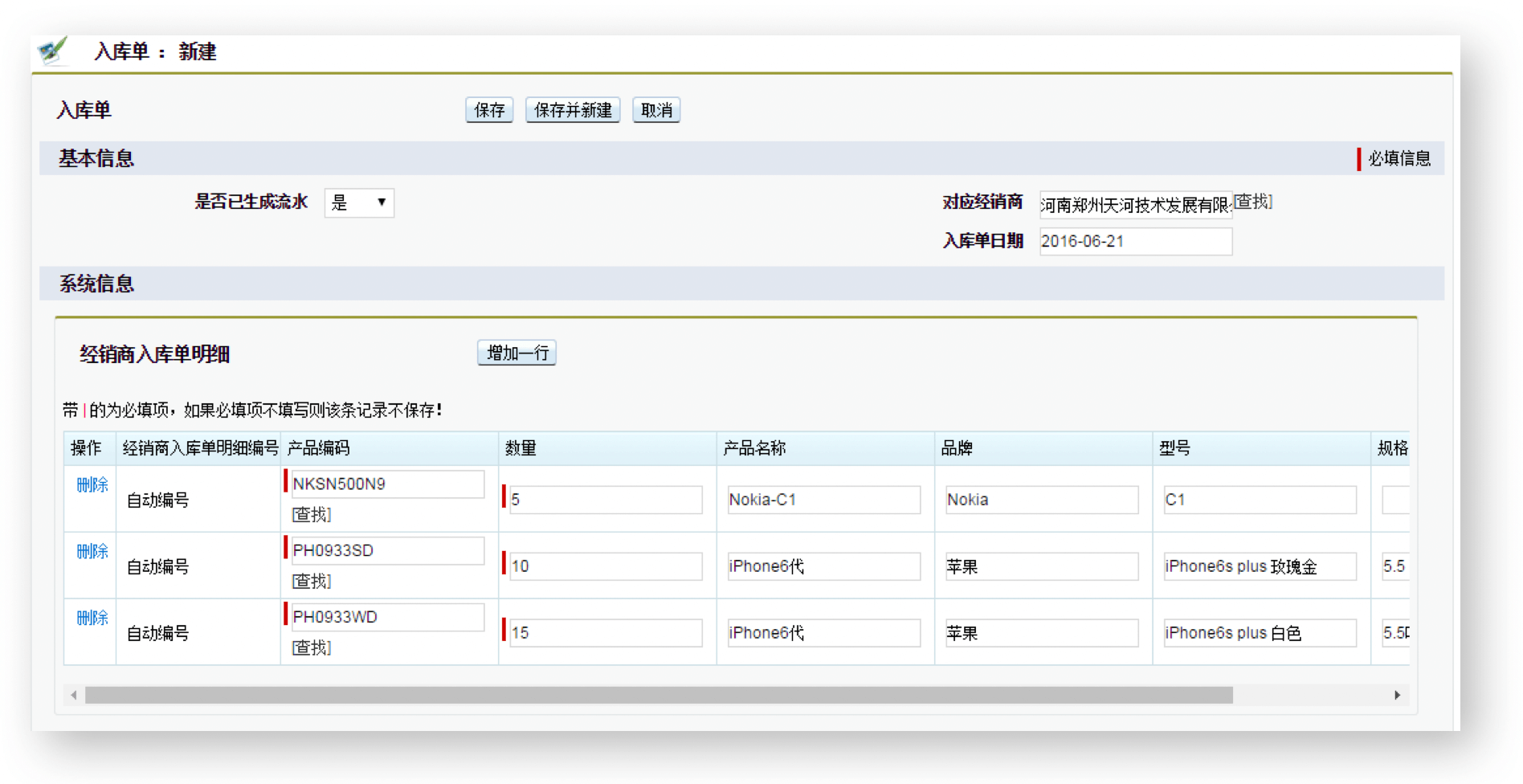This screenshot has height=784, width=1523.
Task: Click the 规格 field in PH0933SD row
Action: (x=1395, y=566)
